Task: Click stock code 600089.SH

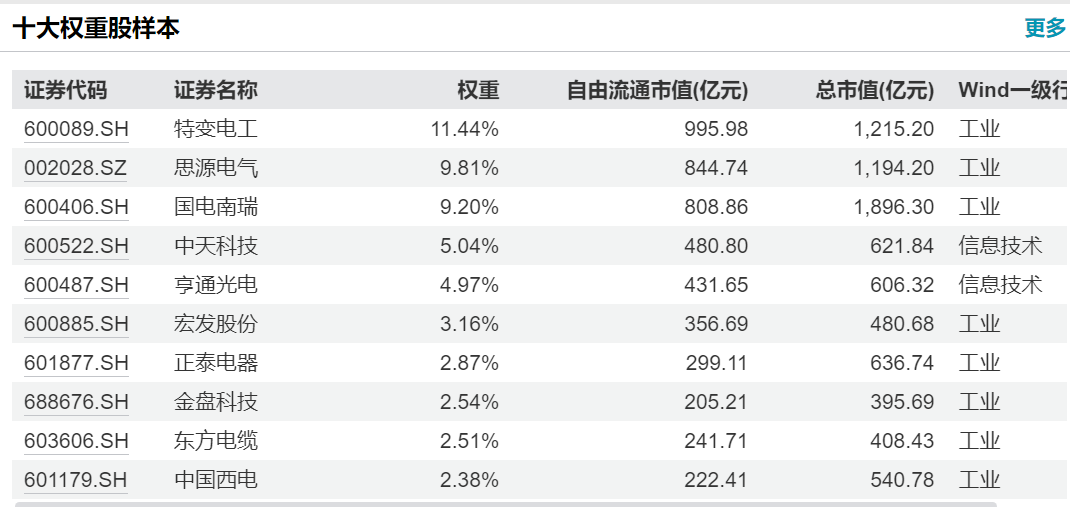Action: click(x=76, y=129)
